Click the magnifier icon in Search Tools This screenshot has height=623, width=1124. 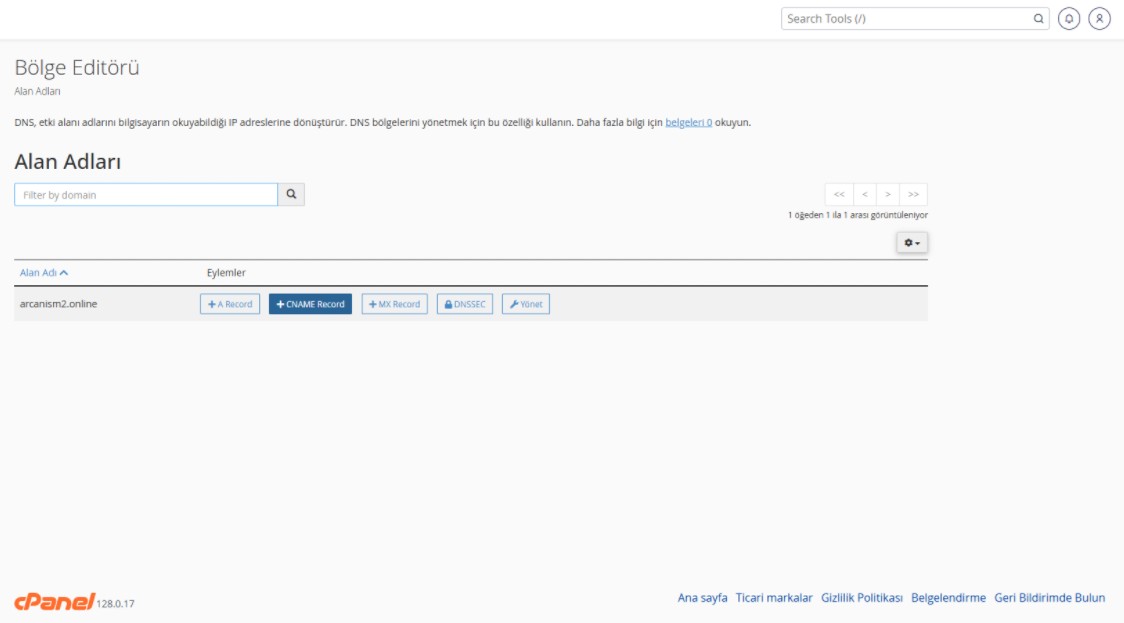tap(1038, 19)
